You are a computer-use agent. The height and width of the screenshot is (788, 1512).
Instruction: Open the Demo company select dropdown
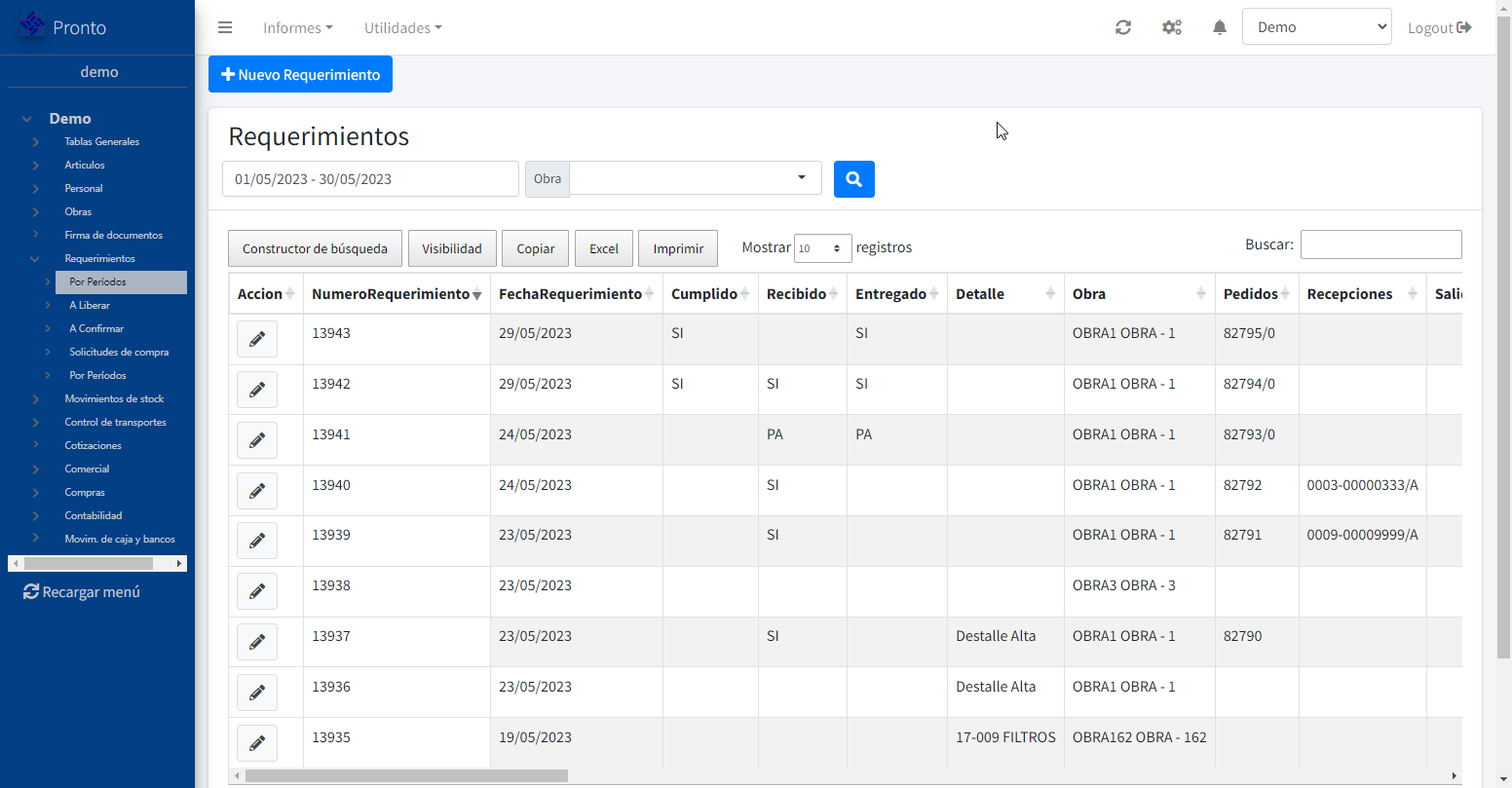(1316, 27)
